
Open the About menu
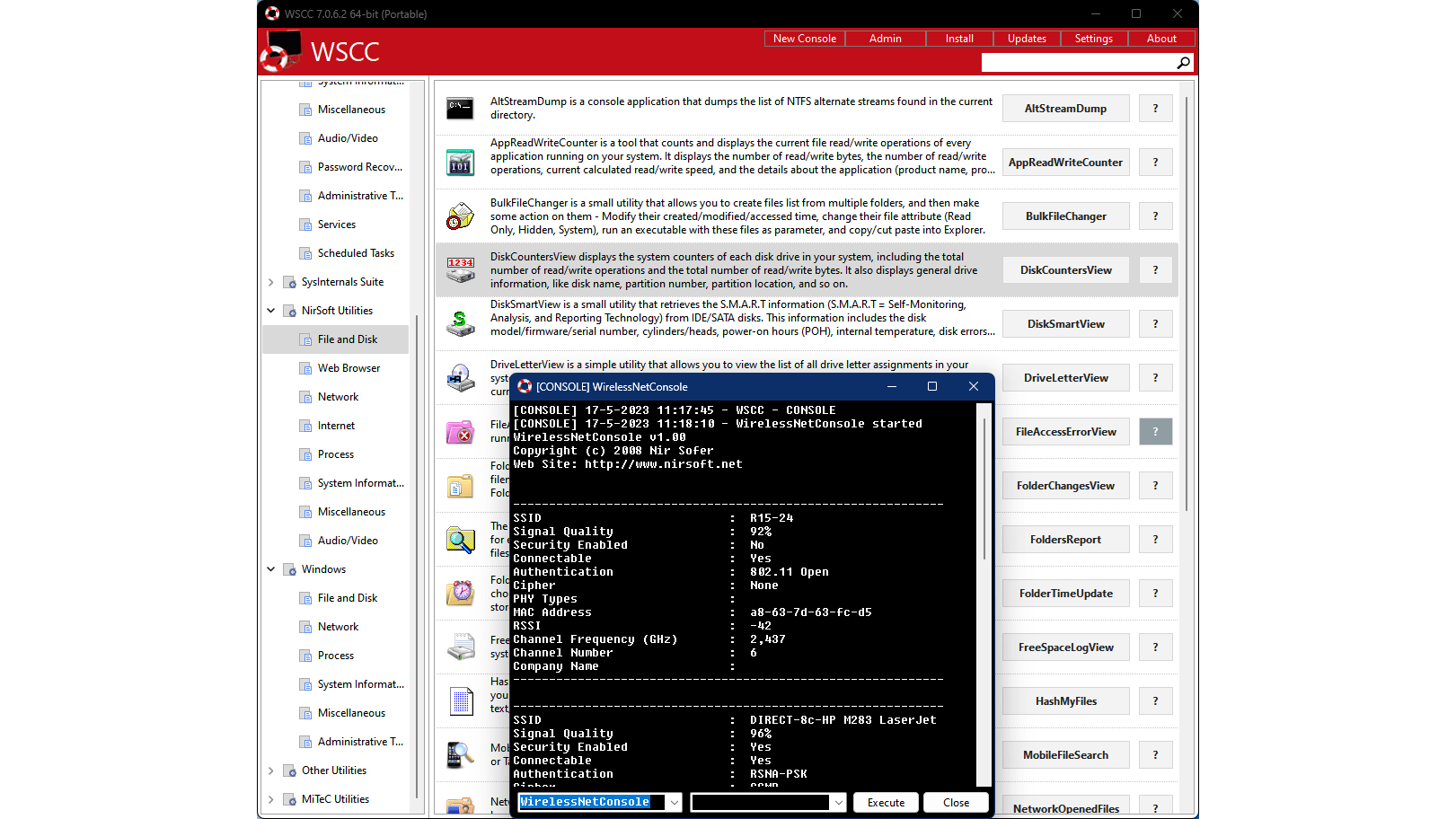pyautogui.click(x=1161, y=39)
